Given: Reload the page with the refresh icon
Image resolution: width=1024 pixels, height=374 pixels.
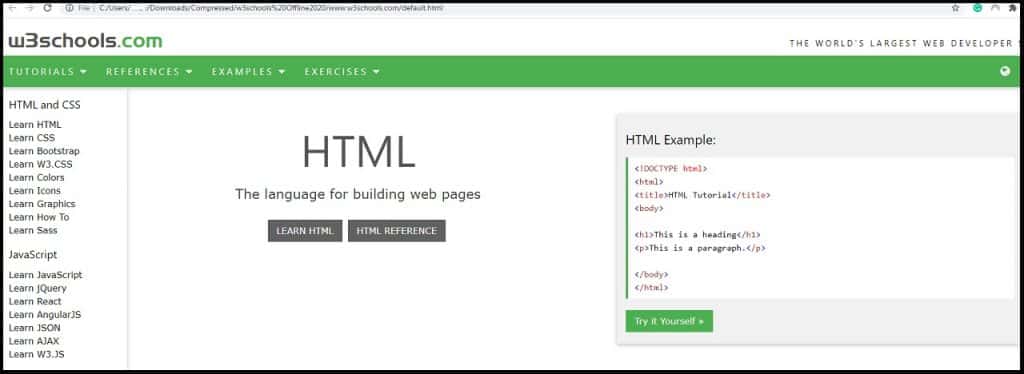Looking at the screenshot, I should click(47, 8).
